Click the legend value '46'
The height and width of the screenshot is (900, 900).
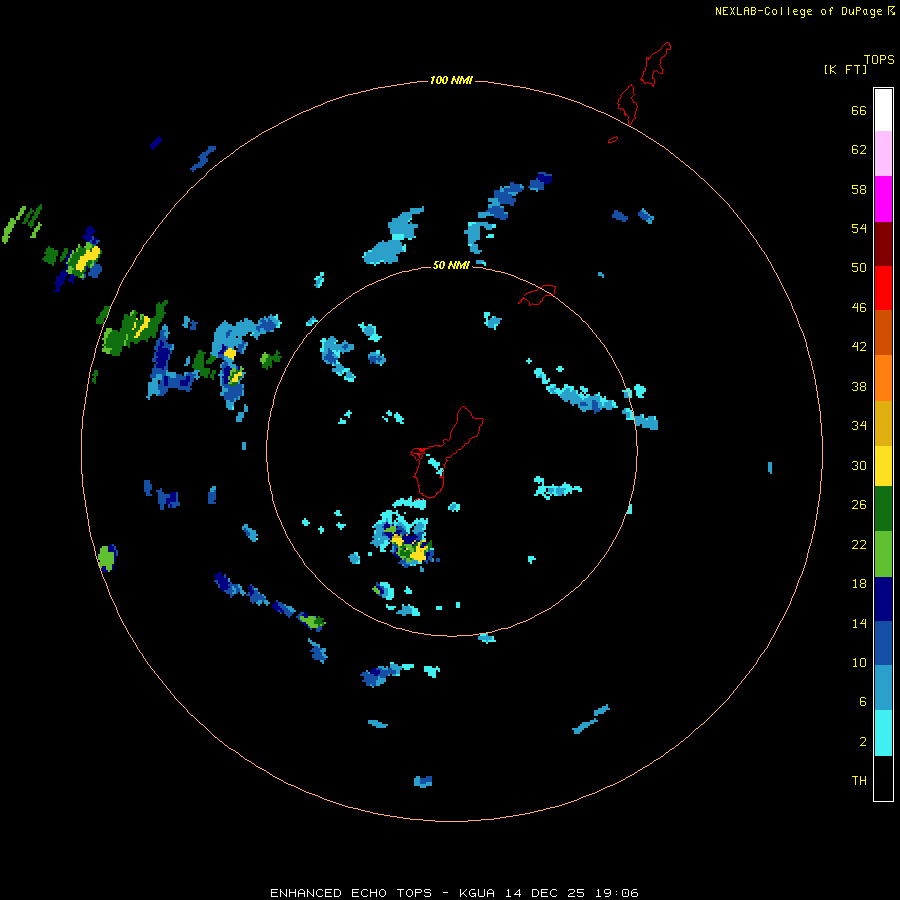pyautogui.click(x=859, y=308)
